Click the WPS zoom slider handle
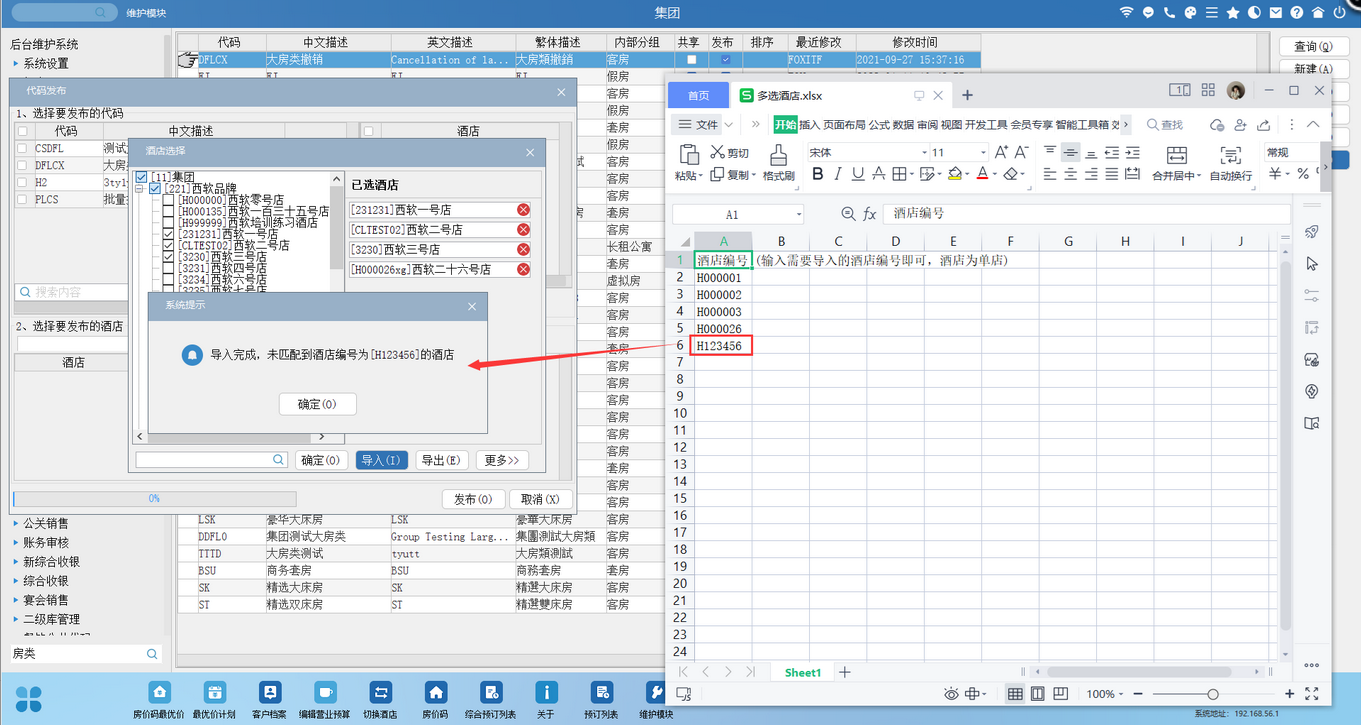Screen dimensions: 1361x725 1212,694
